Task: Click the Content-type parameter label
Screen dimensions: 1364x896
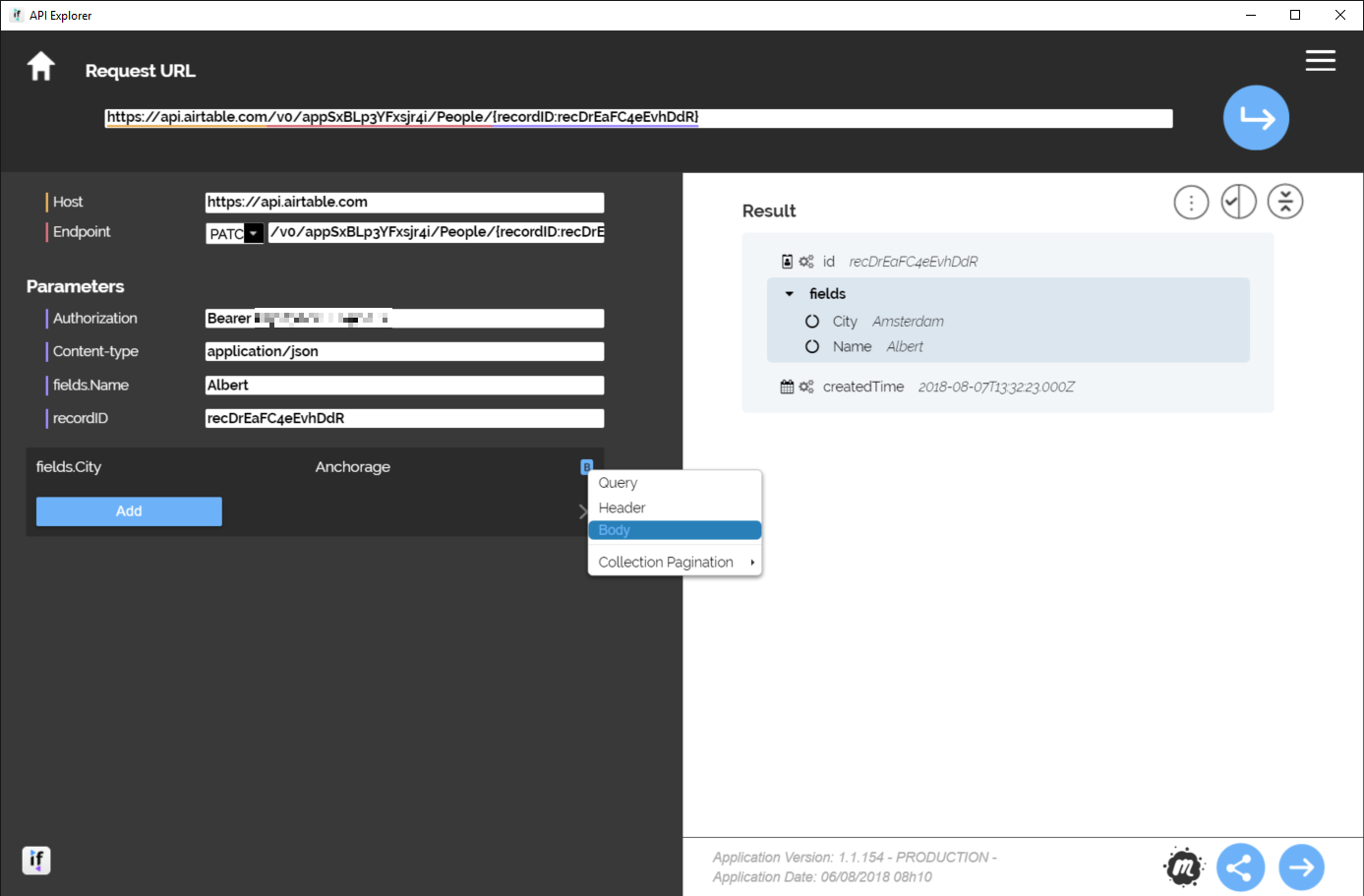Action: coord(95,352)
